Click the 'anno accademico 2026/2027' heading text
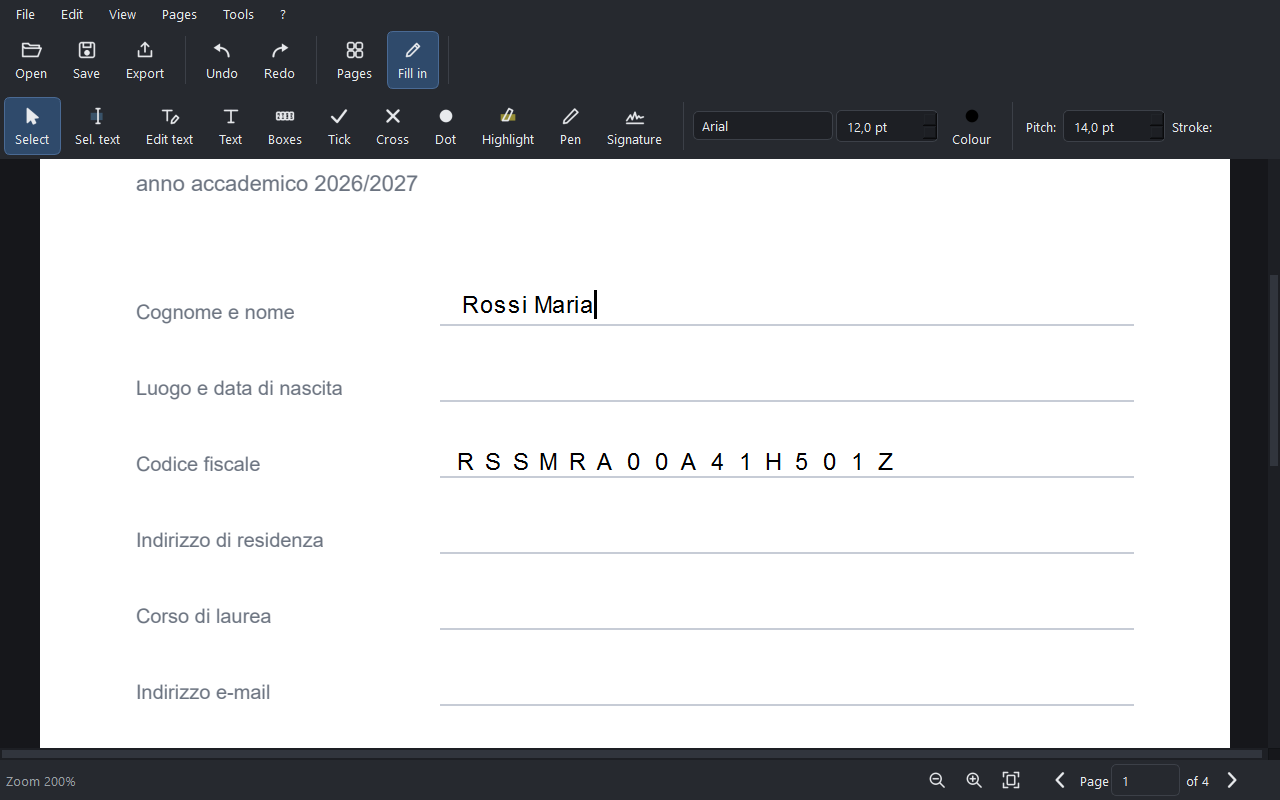Screen dimensions: 1280x800 coord(277,184)
